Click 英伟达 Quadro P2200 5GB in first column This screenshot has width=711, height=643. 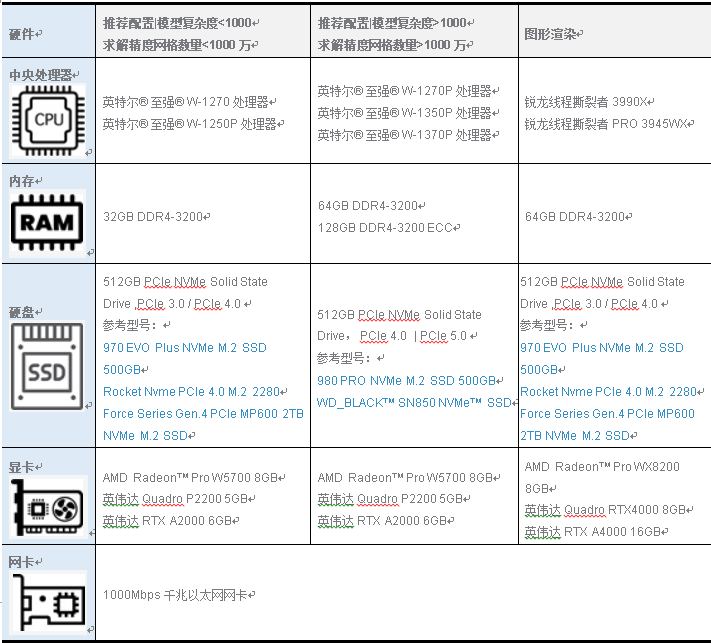point(175,499)
